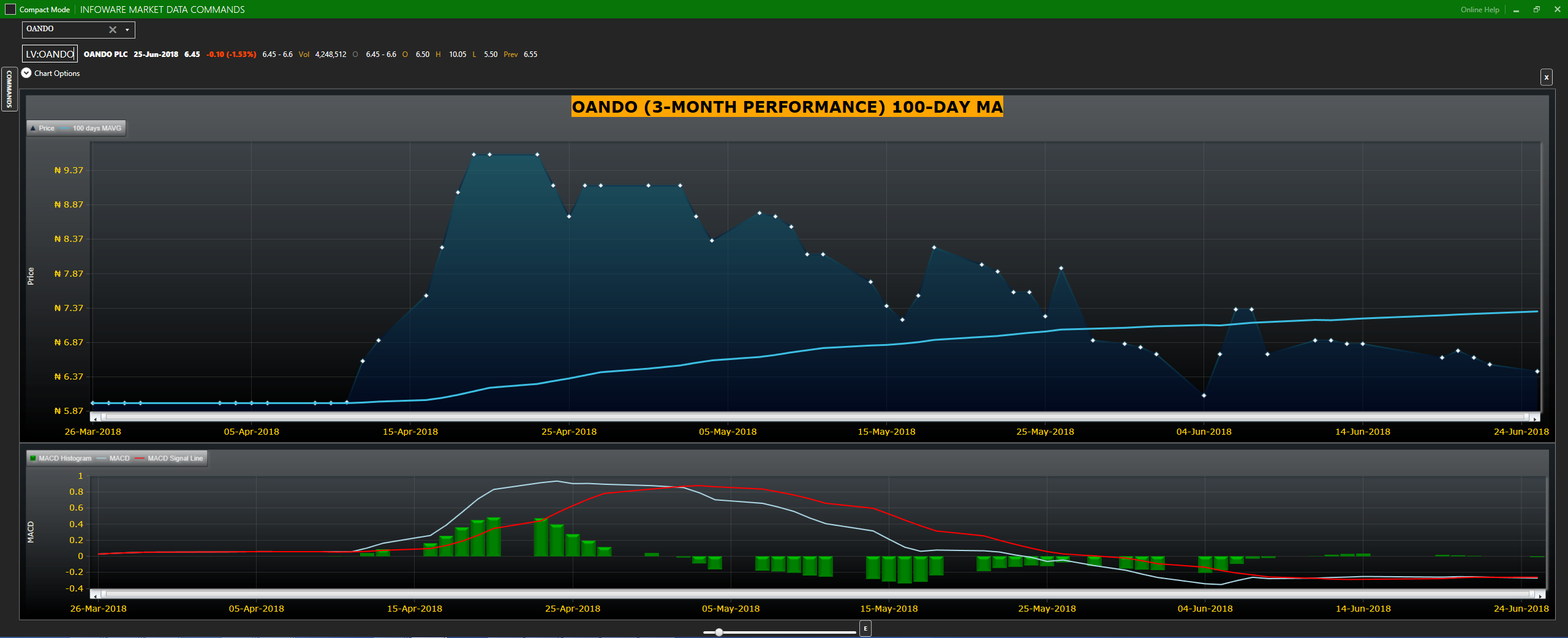Click the Prev close value 6.55

tap(530, 54)
